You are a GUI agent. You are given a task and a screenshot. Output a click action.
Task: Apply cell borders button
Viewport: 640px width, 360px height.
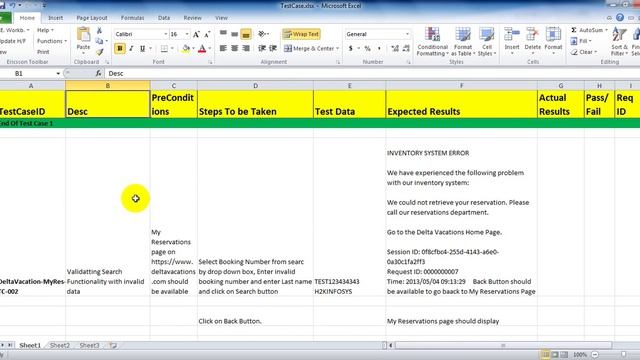click(164, 49)
